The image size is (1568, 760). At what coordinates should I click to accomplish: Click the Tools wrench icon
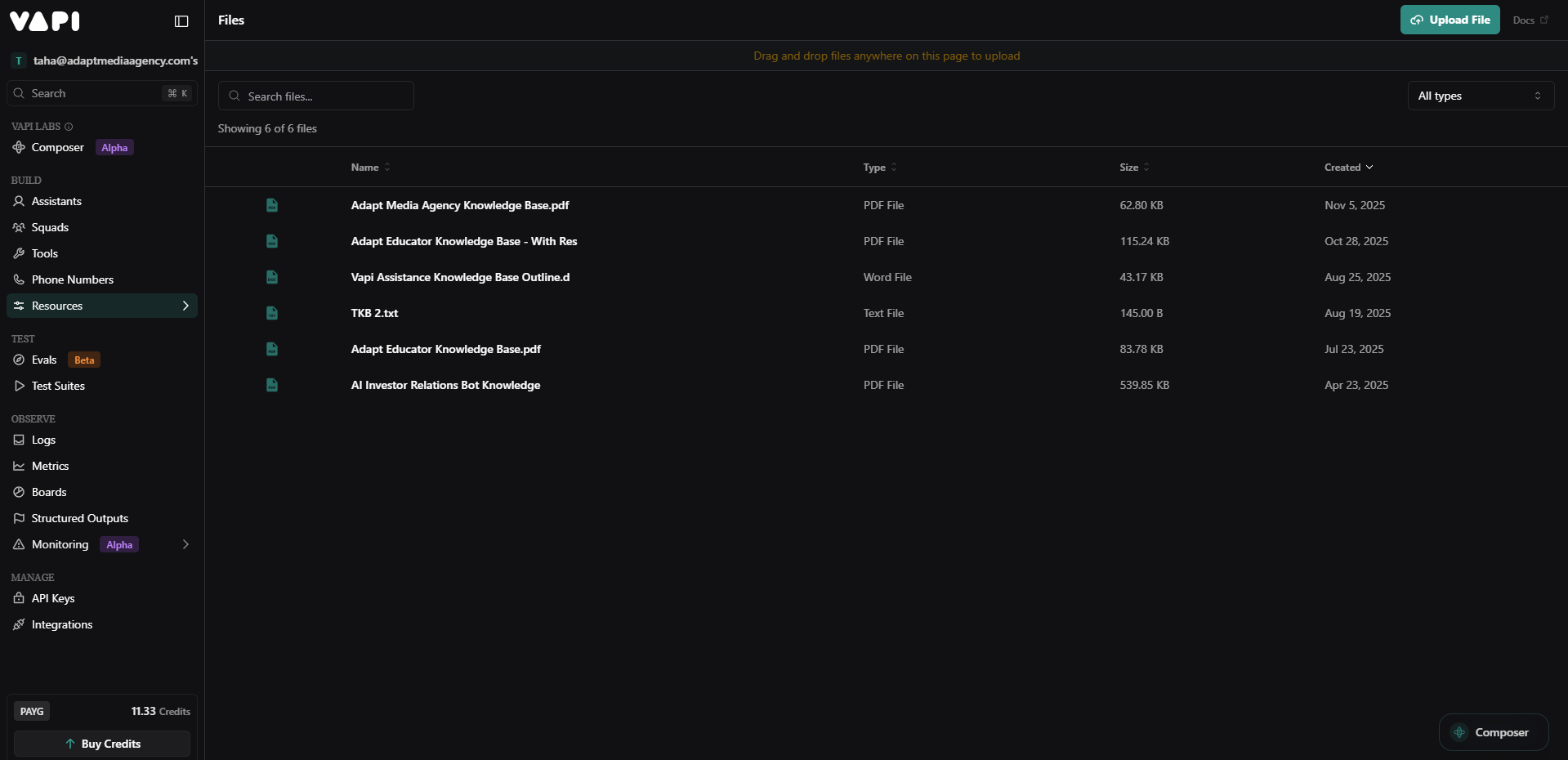coord(19,253)
